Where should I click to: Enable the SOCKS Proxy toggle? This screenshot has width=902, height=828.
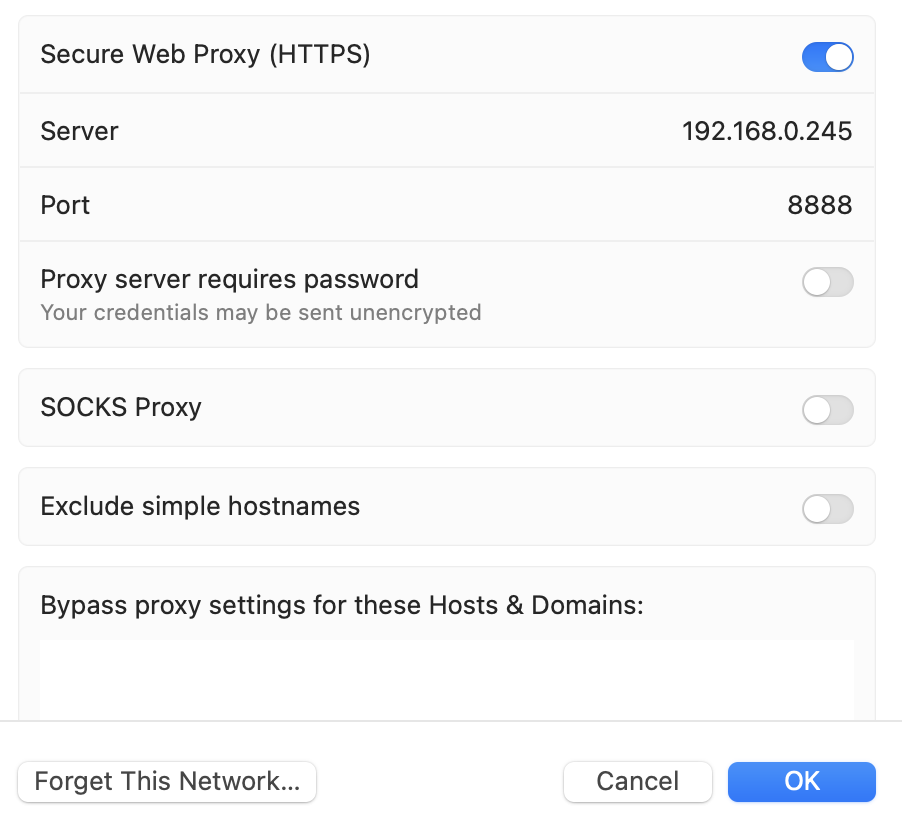[x=827, y=410]
